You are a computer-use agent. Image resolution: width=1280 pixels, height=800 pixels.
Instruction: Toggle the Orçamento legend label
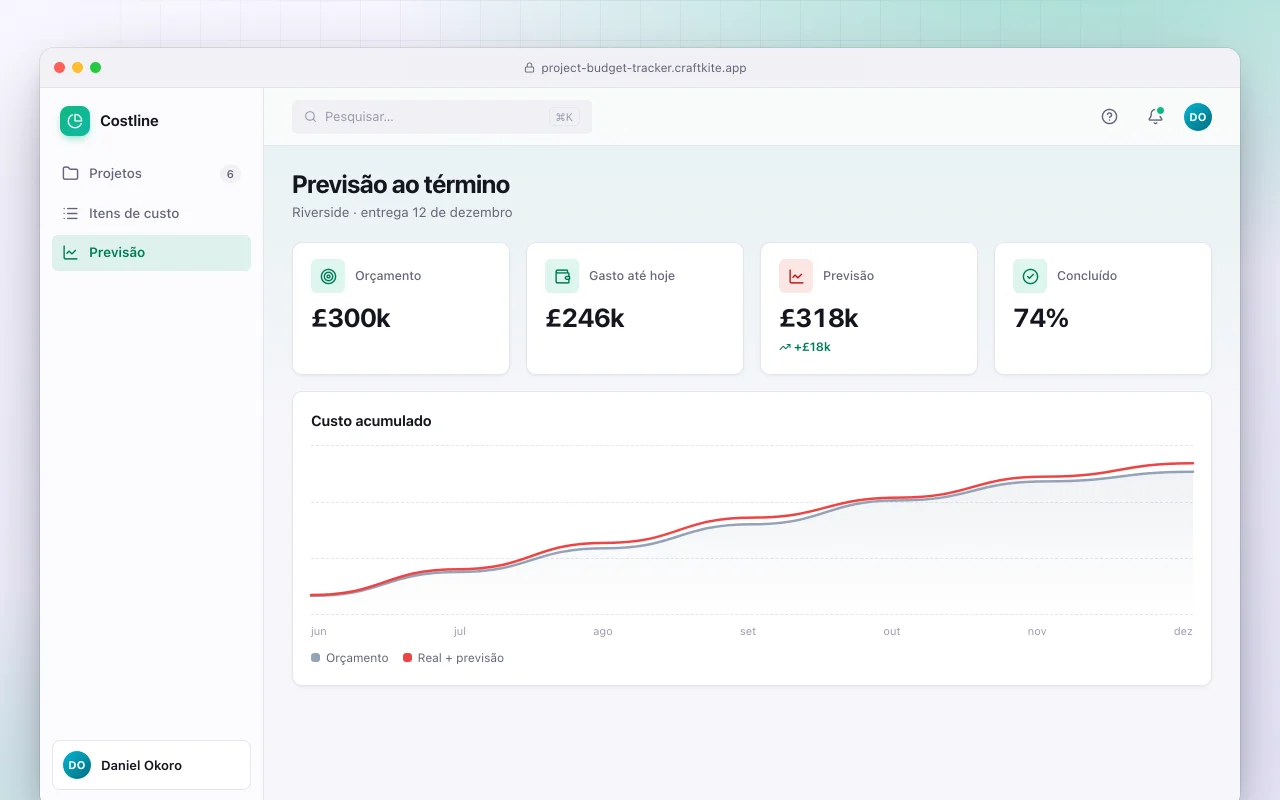357,658
